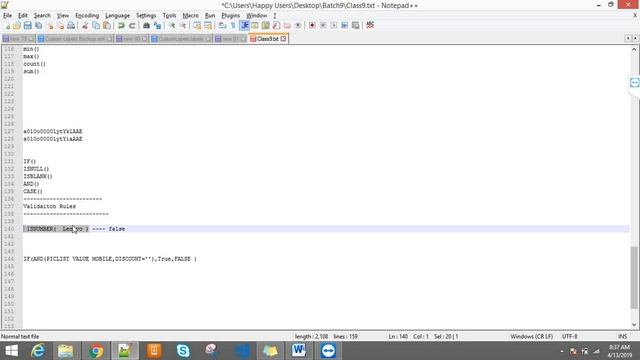Undo the last edit from toolbar
Image resolution: width=640 pixels, height=360 pixels.
point(121,25)
